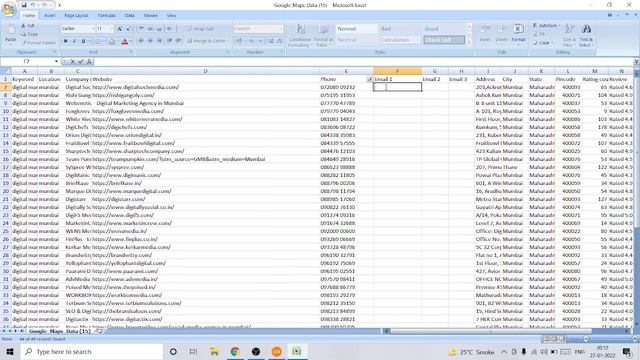
Task: Activate Format Painter
Action: pos(38,42)
